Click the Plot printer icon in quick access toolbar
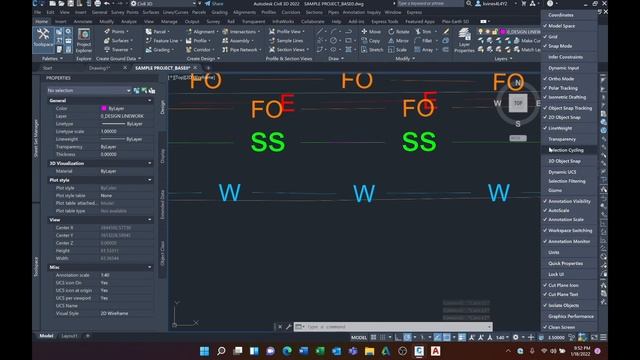This screenshot has width=640, height=360. click(98, 4)
